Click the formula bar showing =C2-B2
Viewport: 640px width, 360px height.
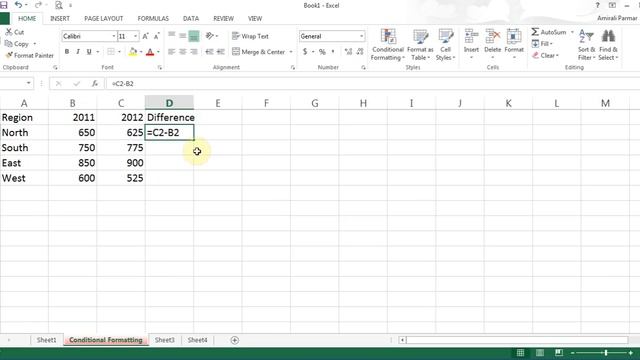point(373,84)
